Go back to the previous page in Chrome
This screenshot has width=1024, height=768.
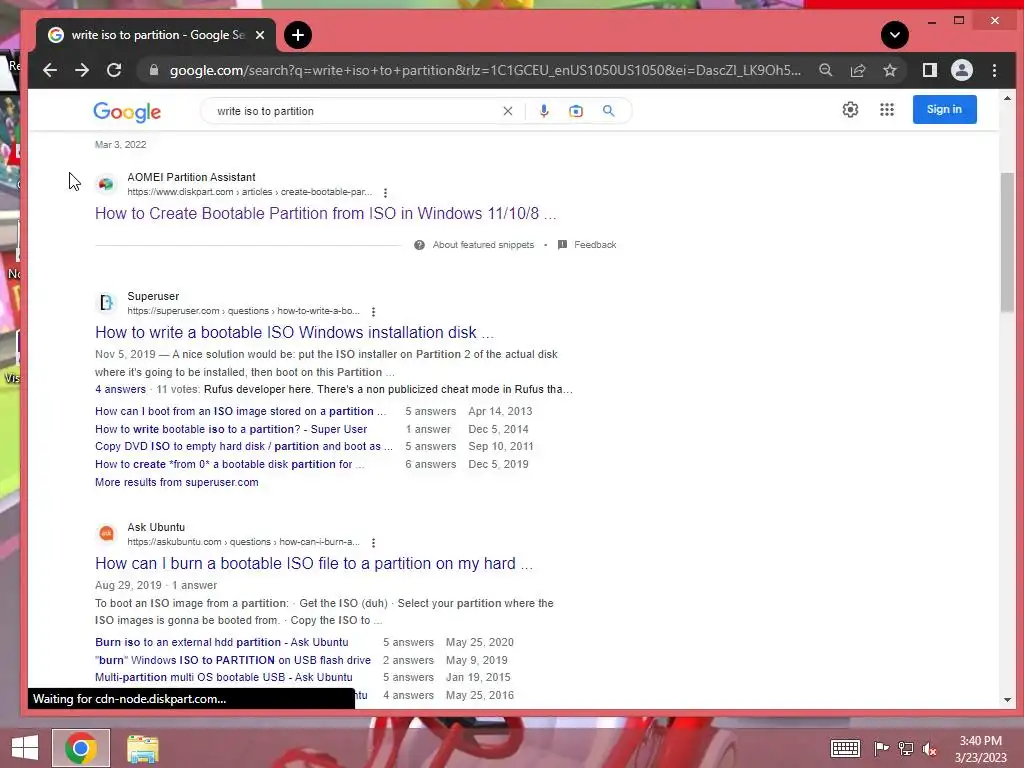[50, 71]
